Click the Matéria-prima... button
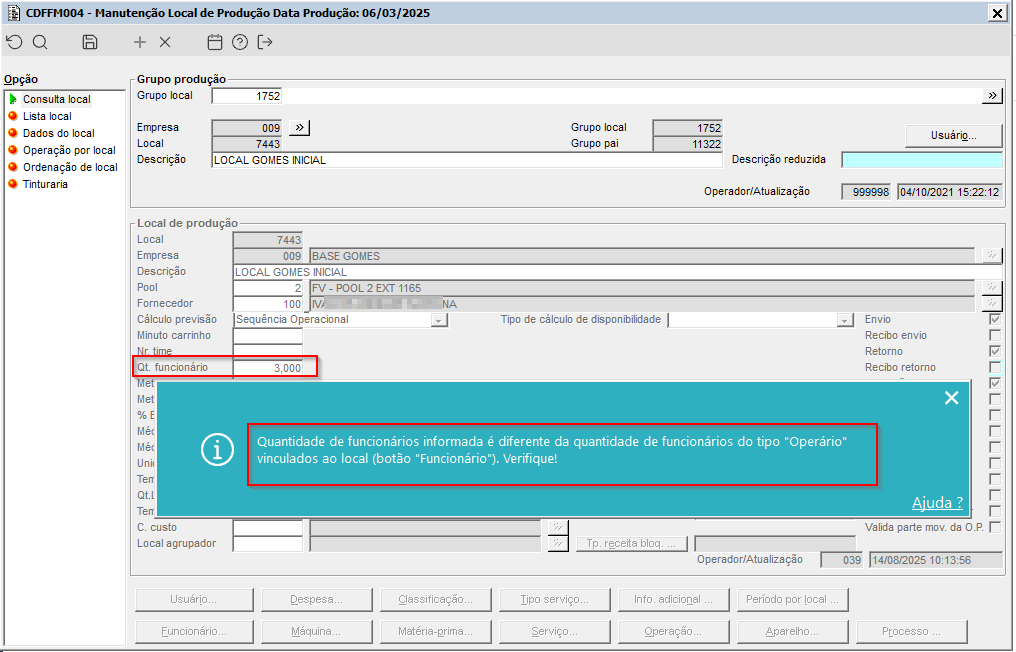This screenshot has width=1016, height=652. click(435, 631)
